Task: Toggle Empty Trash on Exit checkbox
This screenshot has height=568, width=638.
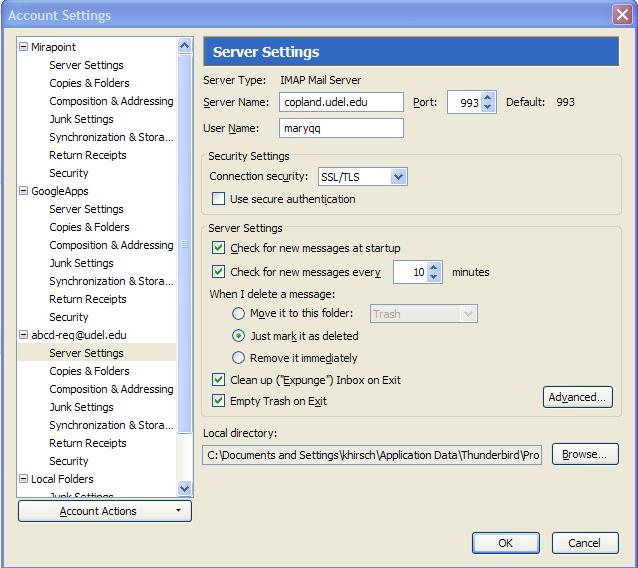Action: [219, 401]
